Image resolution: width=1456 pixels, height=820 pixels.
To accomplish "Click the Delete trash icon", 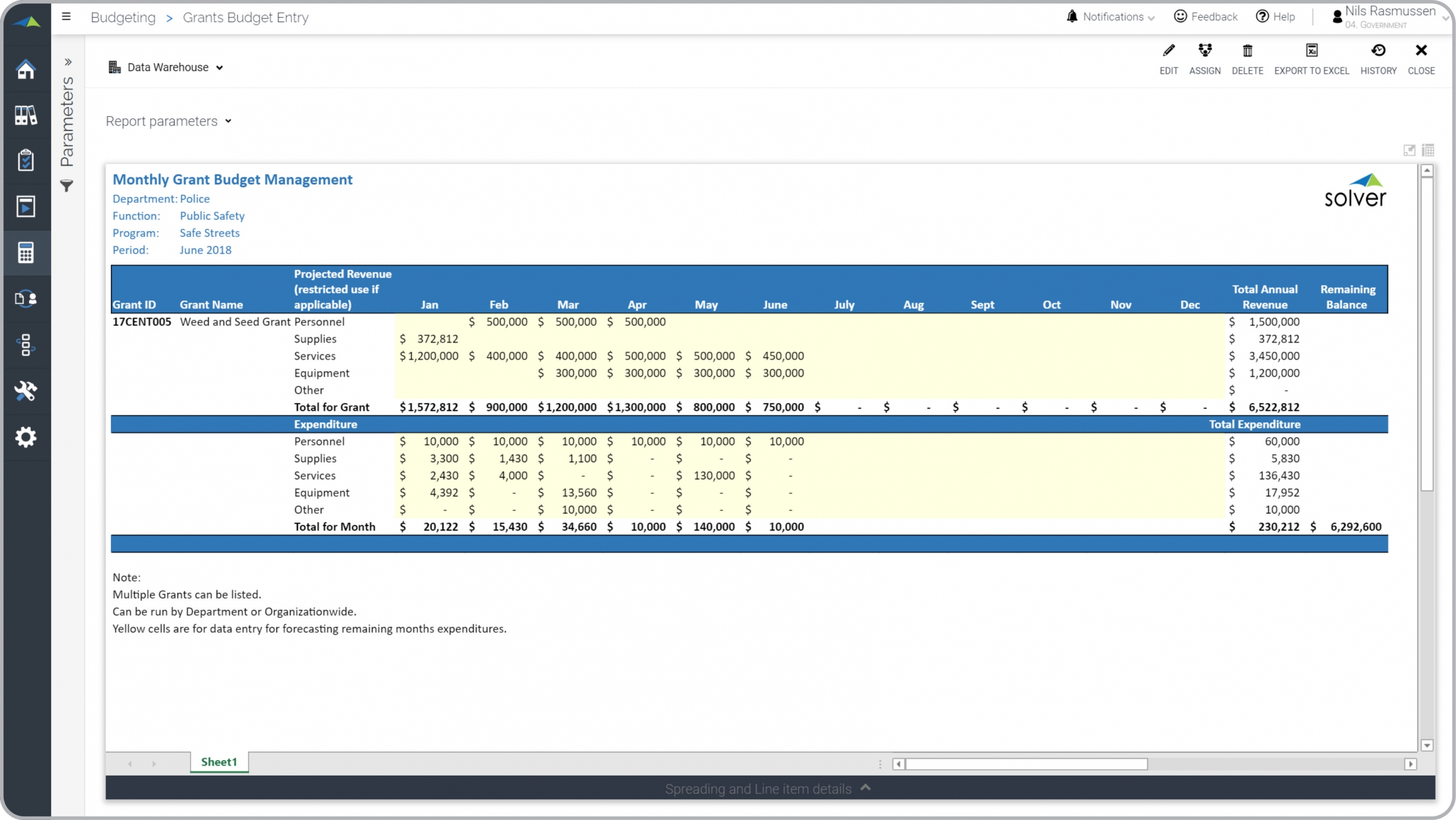I will [1247, 51].
